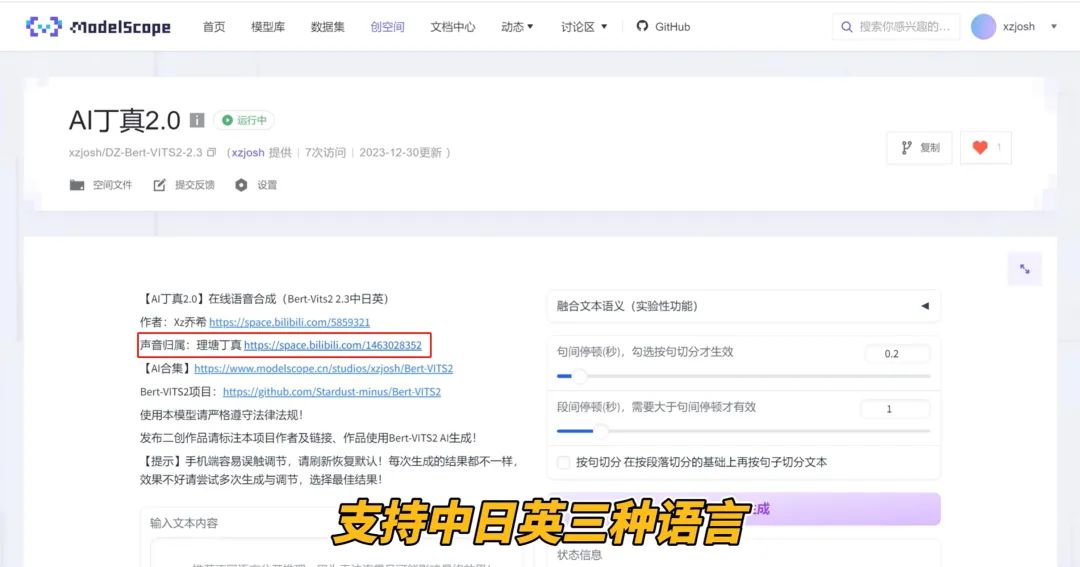Image resolution: width=1080 pixels, height=567 pixels.
Task: Open the xzjosh account dropdown arrow
Action: coord(1054,27)
